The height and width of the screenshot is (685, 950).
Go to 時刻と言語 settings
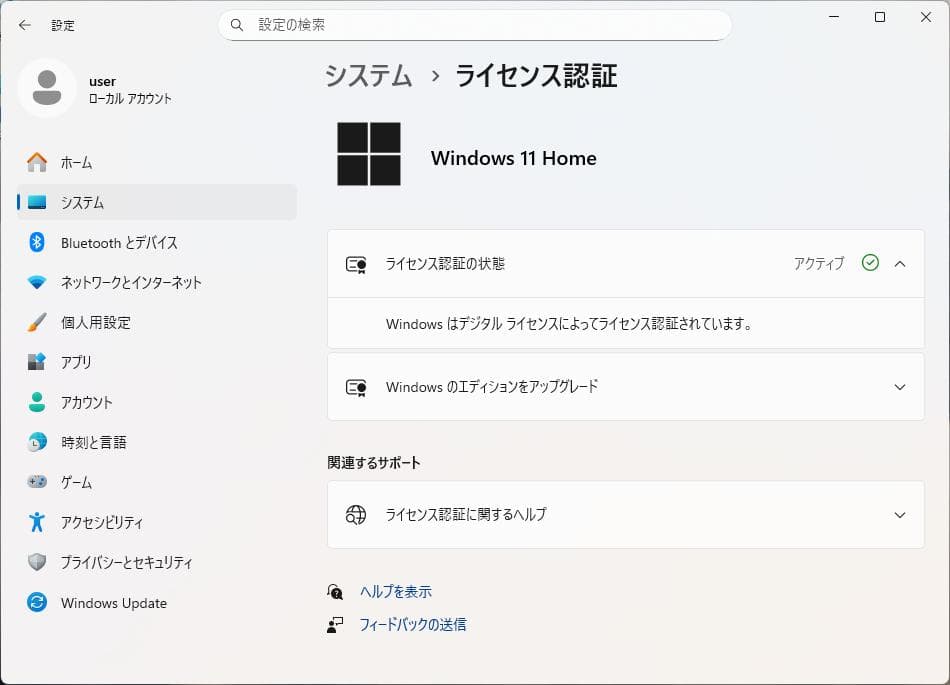157,442
